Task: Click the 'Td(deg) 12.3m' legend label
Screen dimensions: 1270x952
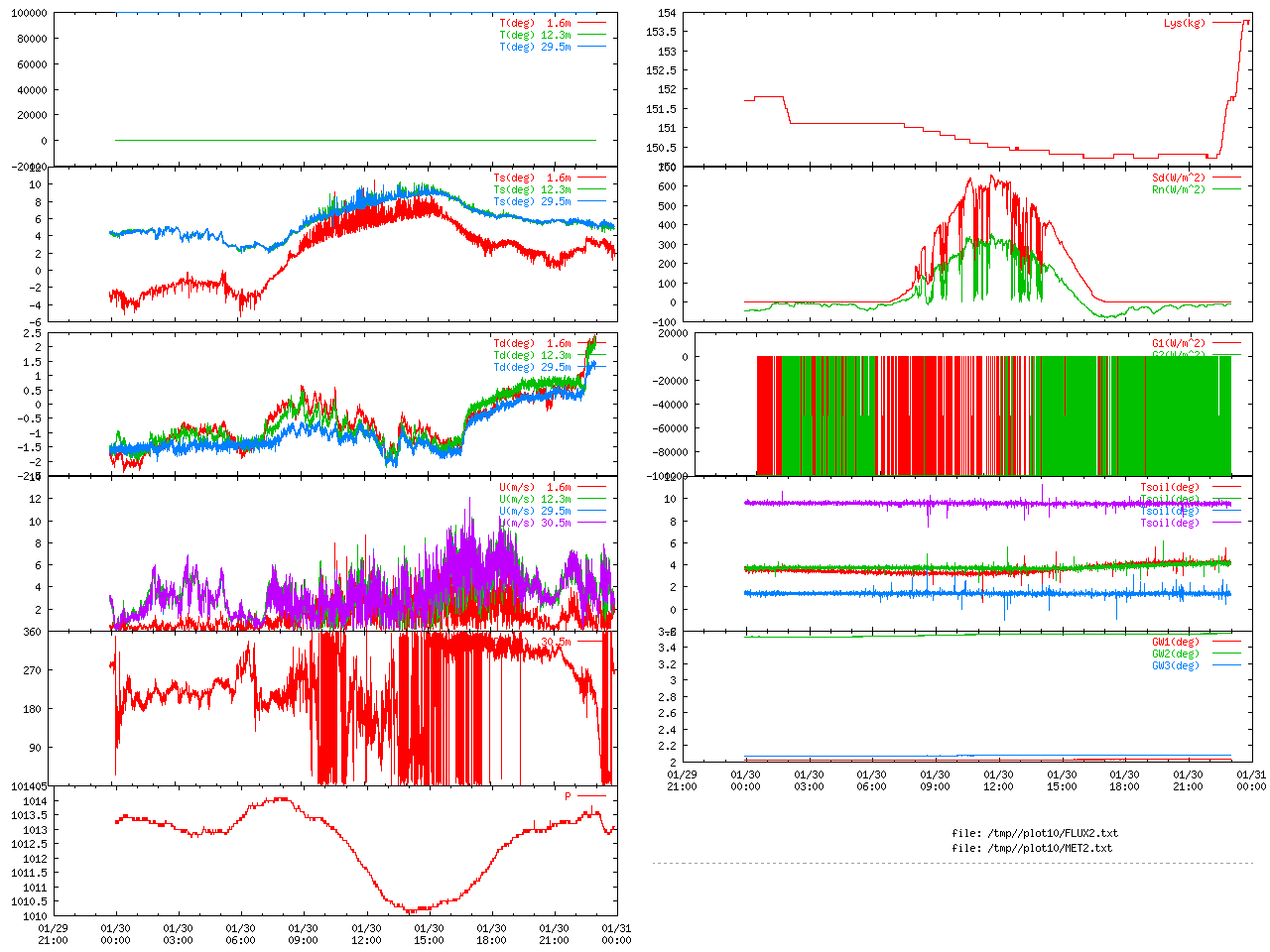Action: [533, 356]
